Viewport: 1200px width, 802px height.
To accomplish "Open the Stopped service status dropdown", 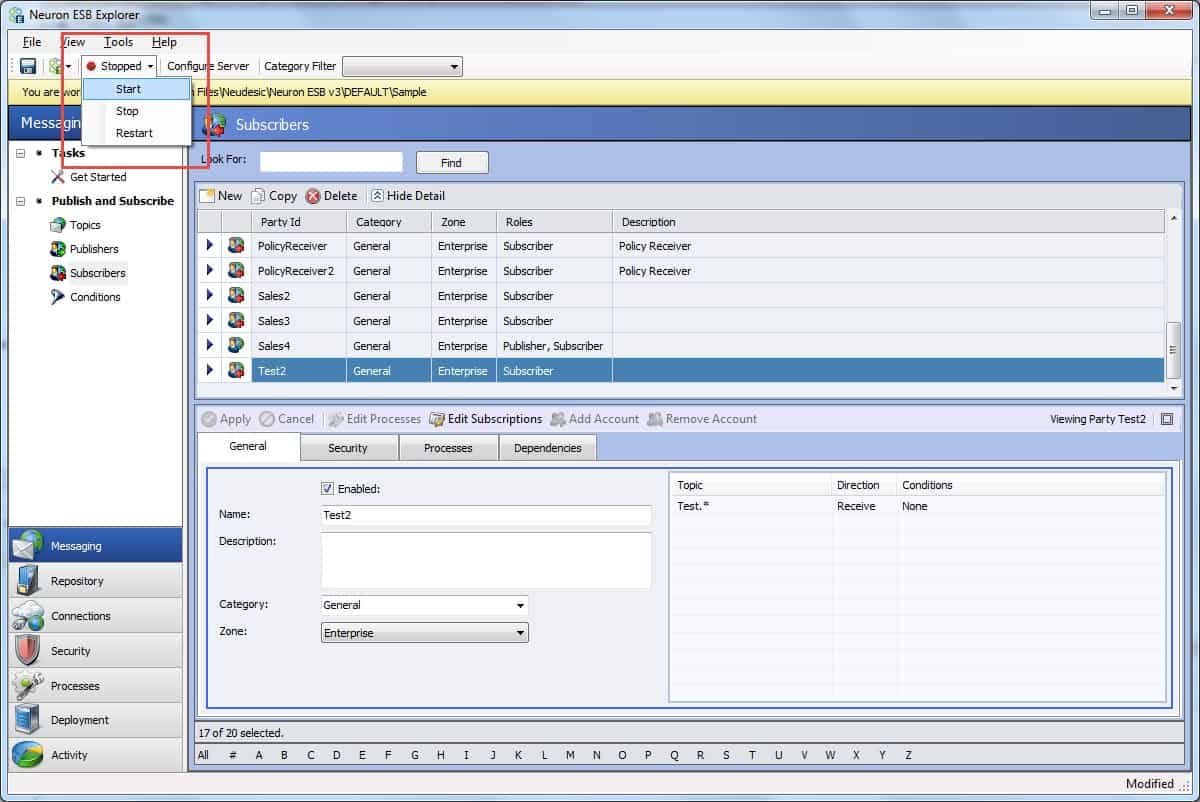I will tap(120, 66).
